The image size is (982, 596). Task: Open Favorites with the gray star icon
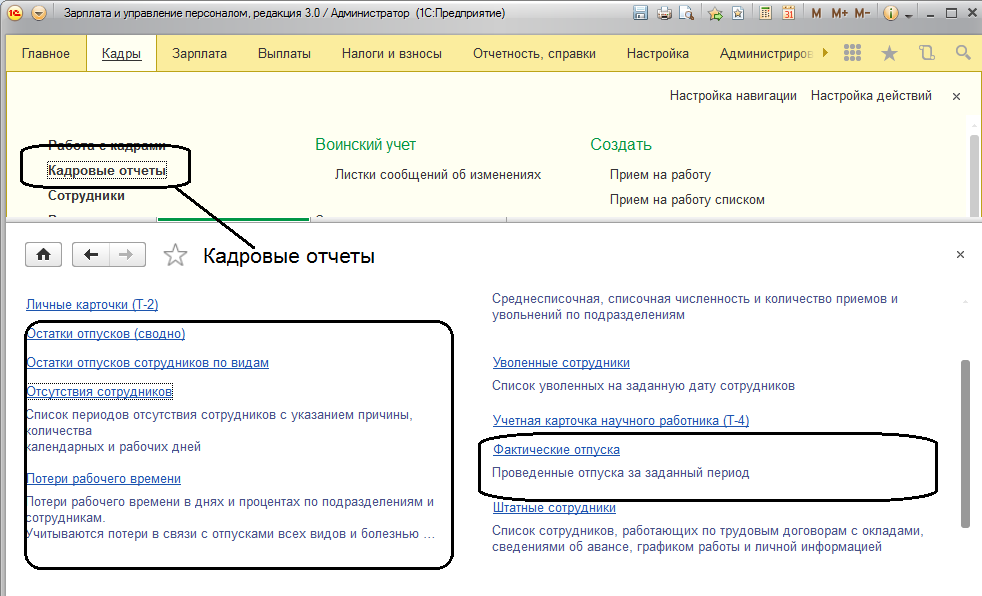click(x=889, y=53)
